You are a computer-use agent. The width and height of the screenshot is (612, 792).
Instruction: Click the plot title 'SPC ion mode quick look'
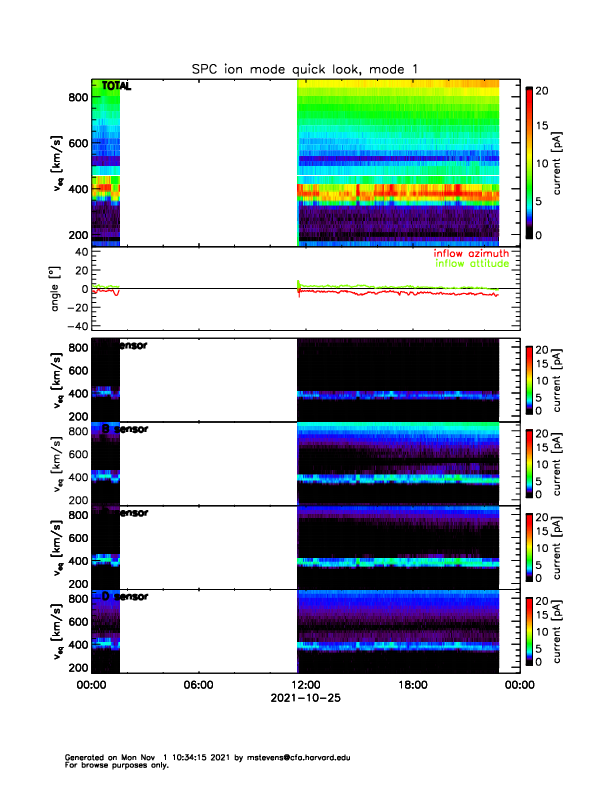(x=305, y=68)
